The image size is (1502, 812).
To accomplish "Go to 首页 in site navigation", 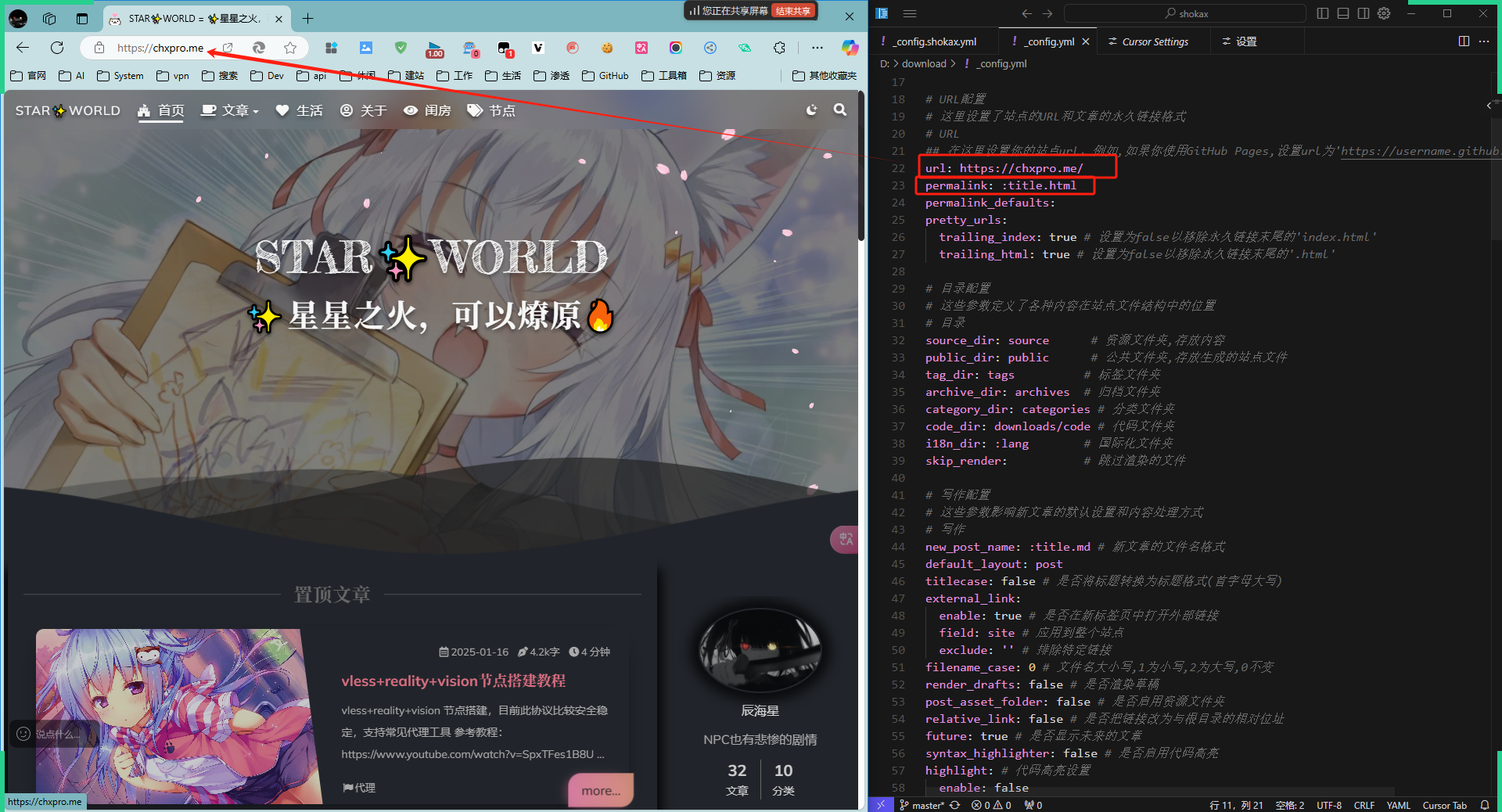I will (161, 111).
